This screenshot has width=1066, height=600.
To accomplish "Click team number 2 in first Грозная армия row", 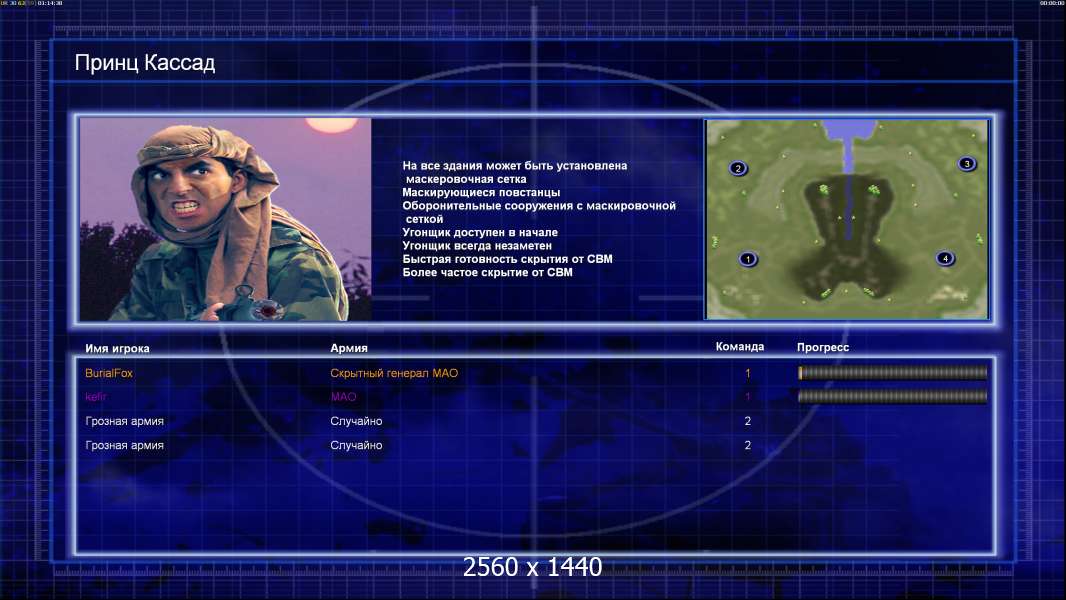I will [747, 421].
